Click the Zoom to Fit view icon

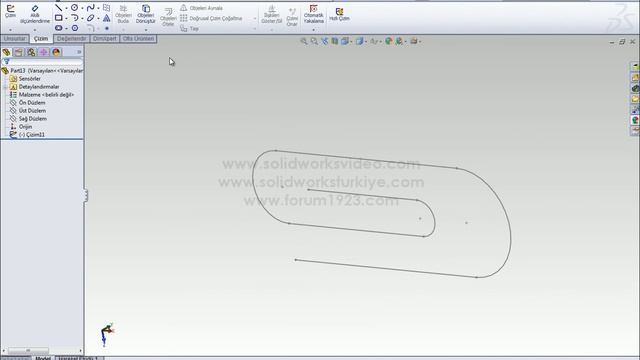tap(304, 41)
